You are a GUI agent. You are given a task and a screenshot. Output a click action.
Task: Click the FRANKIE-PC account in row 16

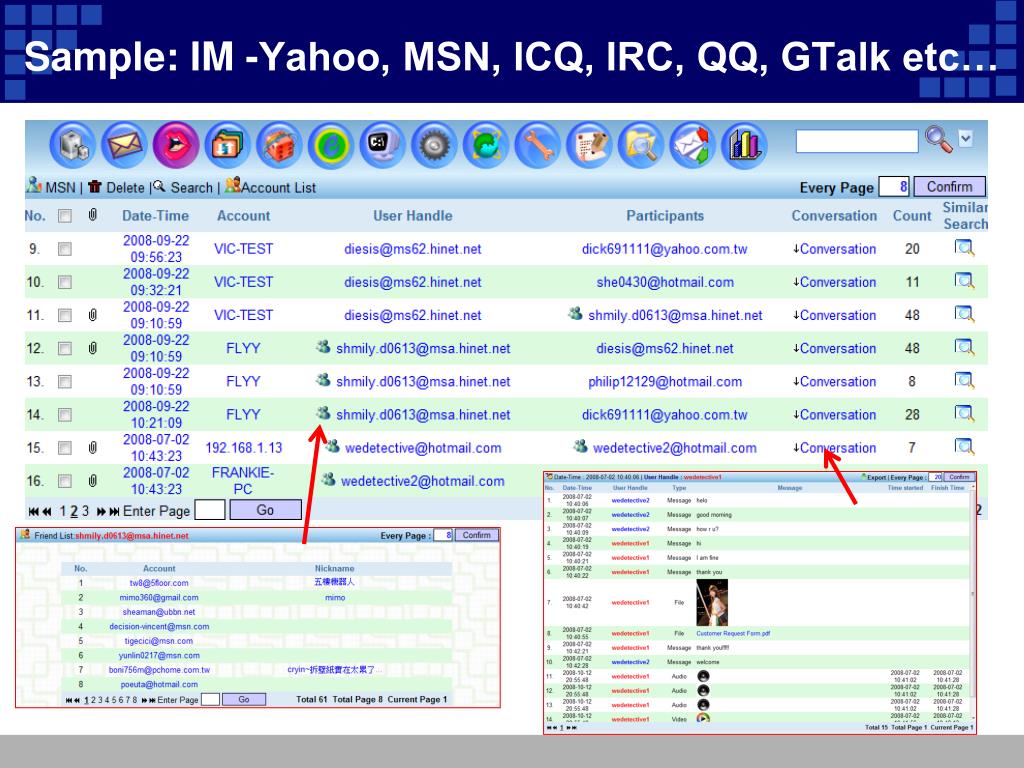[x=243, y=481]
